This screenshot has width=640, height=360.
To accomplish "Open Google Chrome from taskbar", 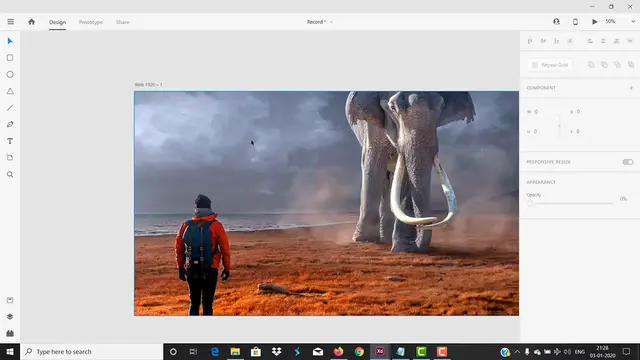I will point(359,351).
